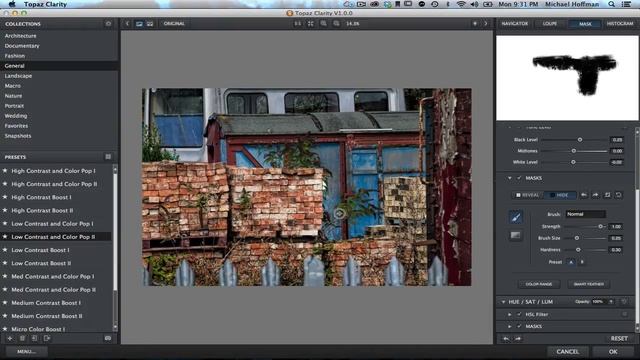Viewport: 640px width, 360px height.
Task: Click the import preset icon
Action: click(35, 338)
